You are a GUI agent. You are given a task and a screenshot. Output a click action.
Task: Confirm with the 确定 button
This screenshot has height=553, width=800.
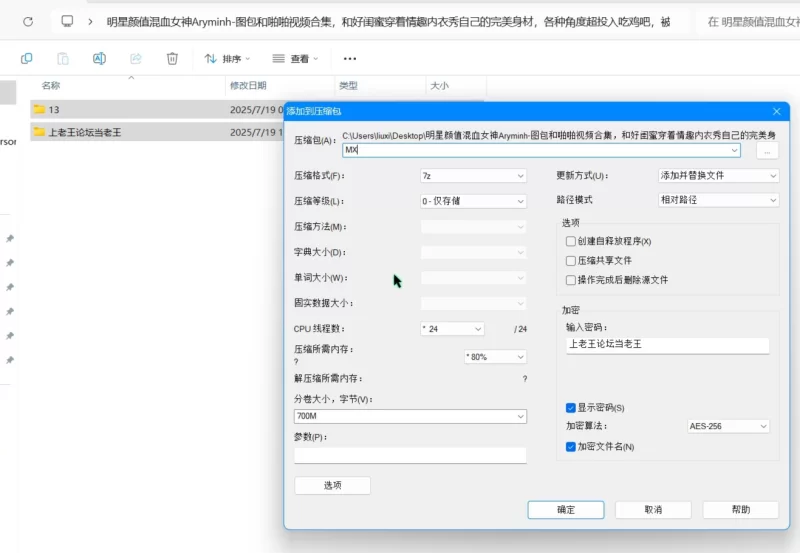[x=566, y=510]
